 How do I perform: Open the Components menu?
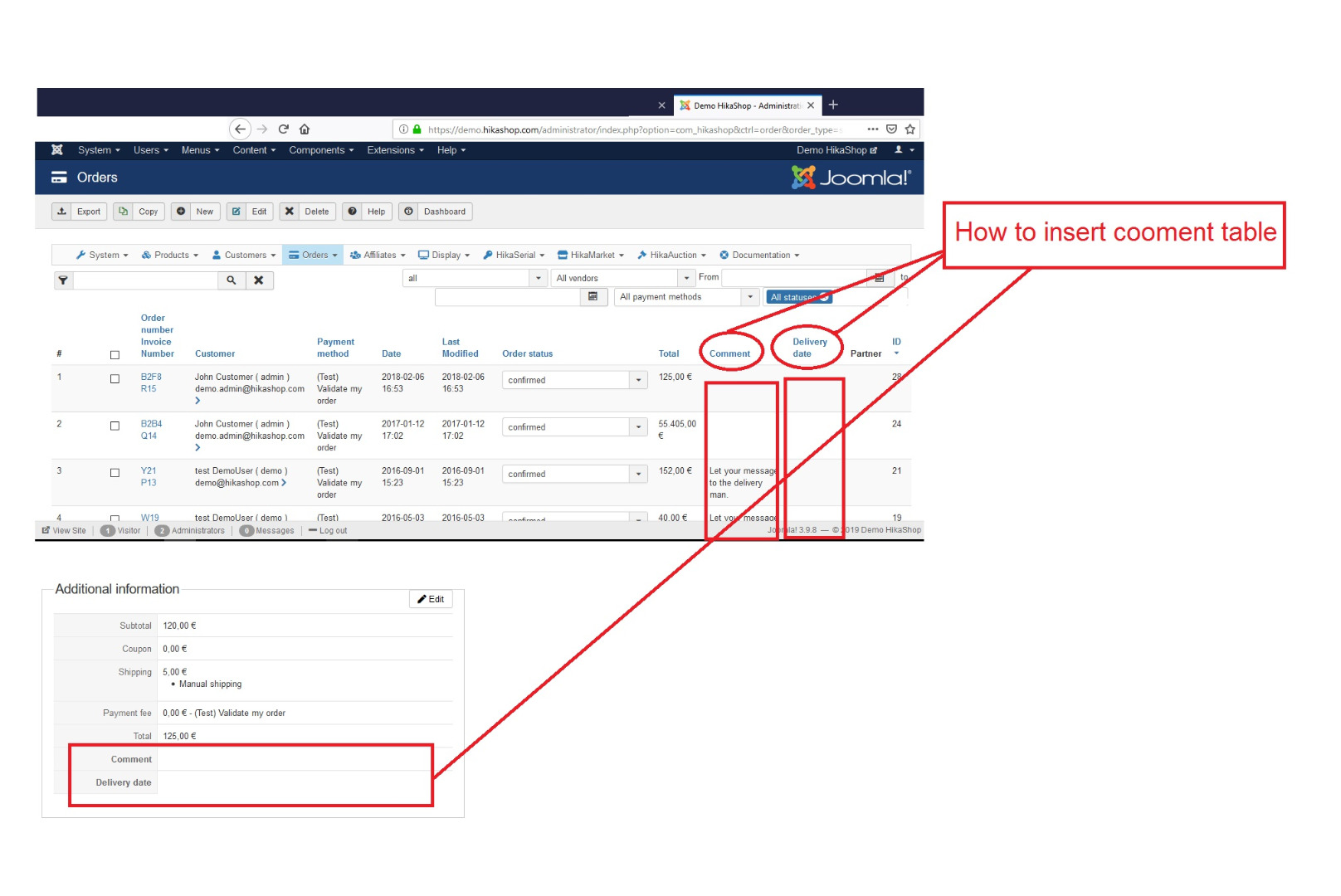point(321,150)
